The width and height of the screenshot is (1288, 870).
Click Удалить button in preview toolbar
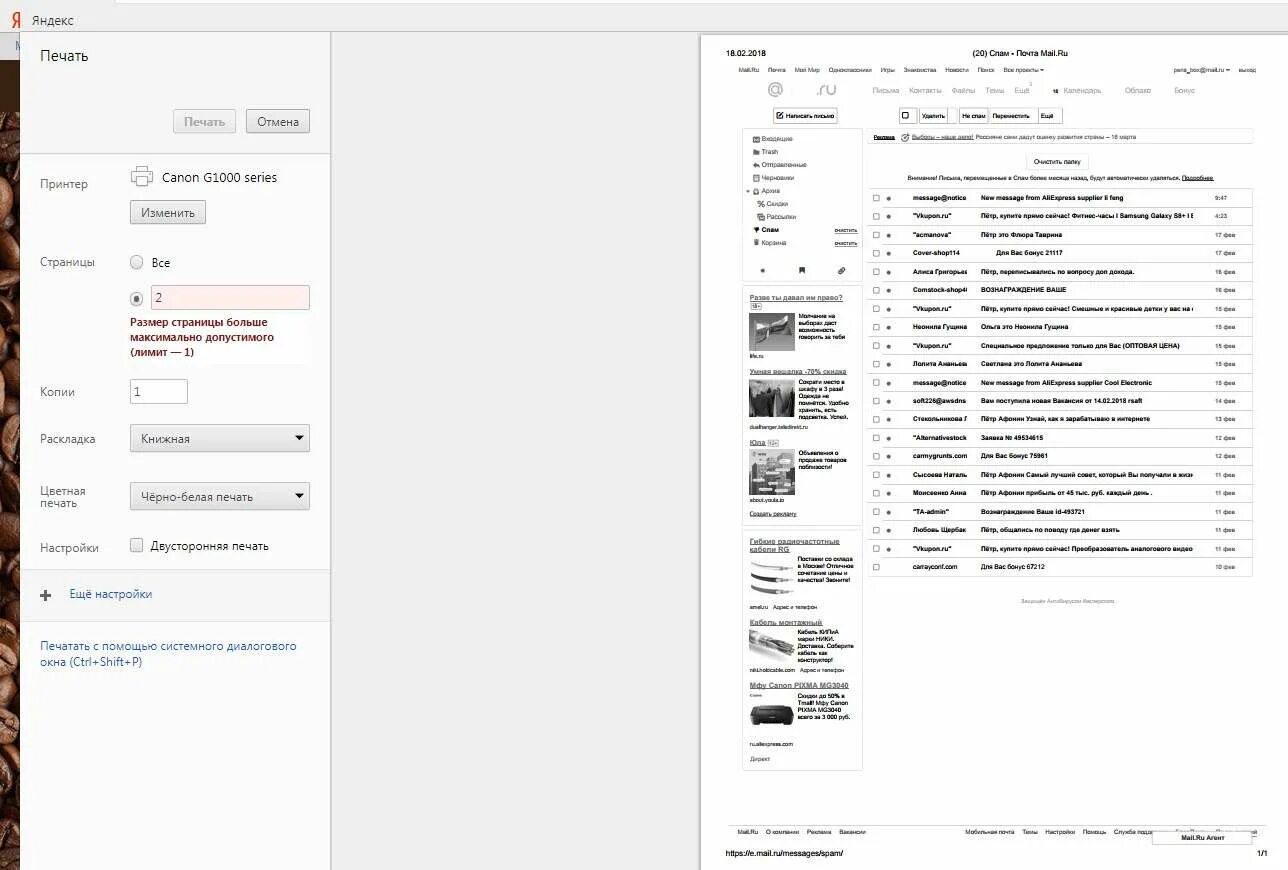point(933,116)
